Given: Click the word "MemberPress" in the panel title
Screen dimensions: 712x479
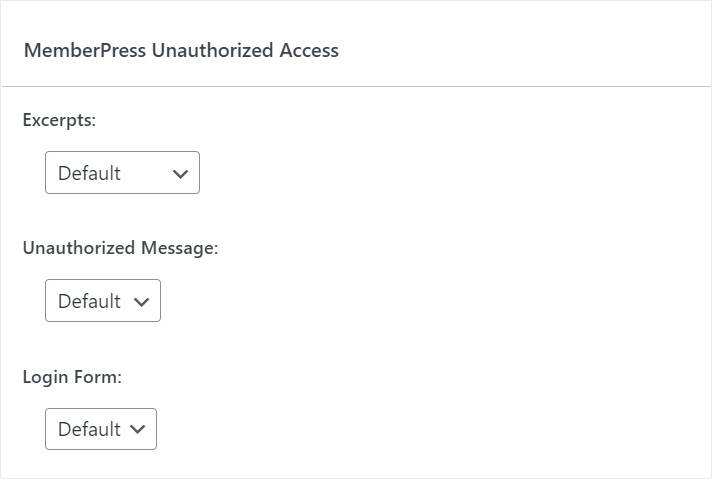Looking at the screenshot, I should pyautogui.click(x=85, y=50).
